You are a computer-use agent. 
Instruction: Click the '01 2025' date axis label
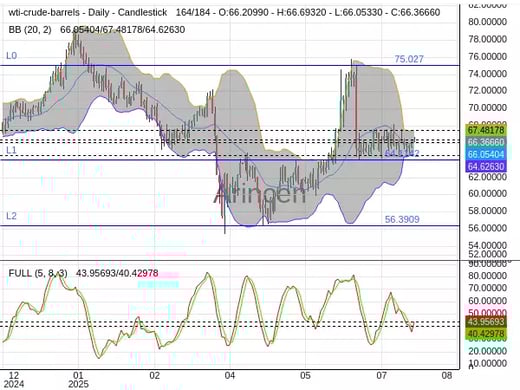[x=78, y=380]
